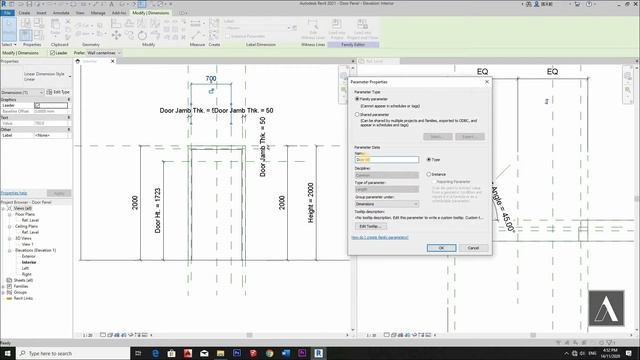
Task: Click Cancel in Parameter Properties dialog
Action: click(473, 248)
